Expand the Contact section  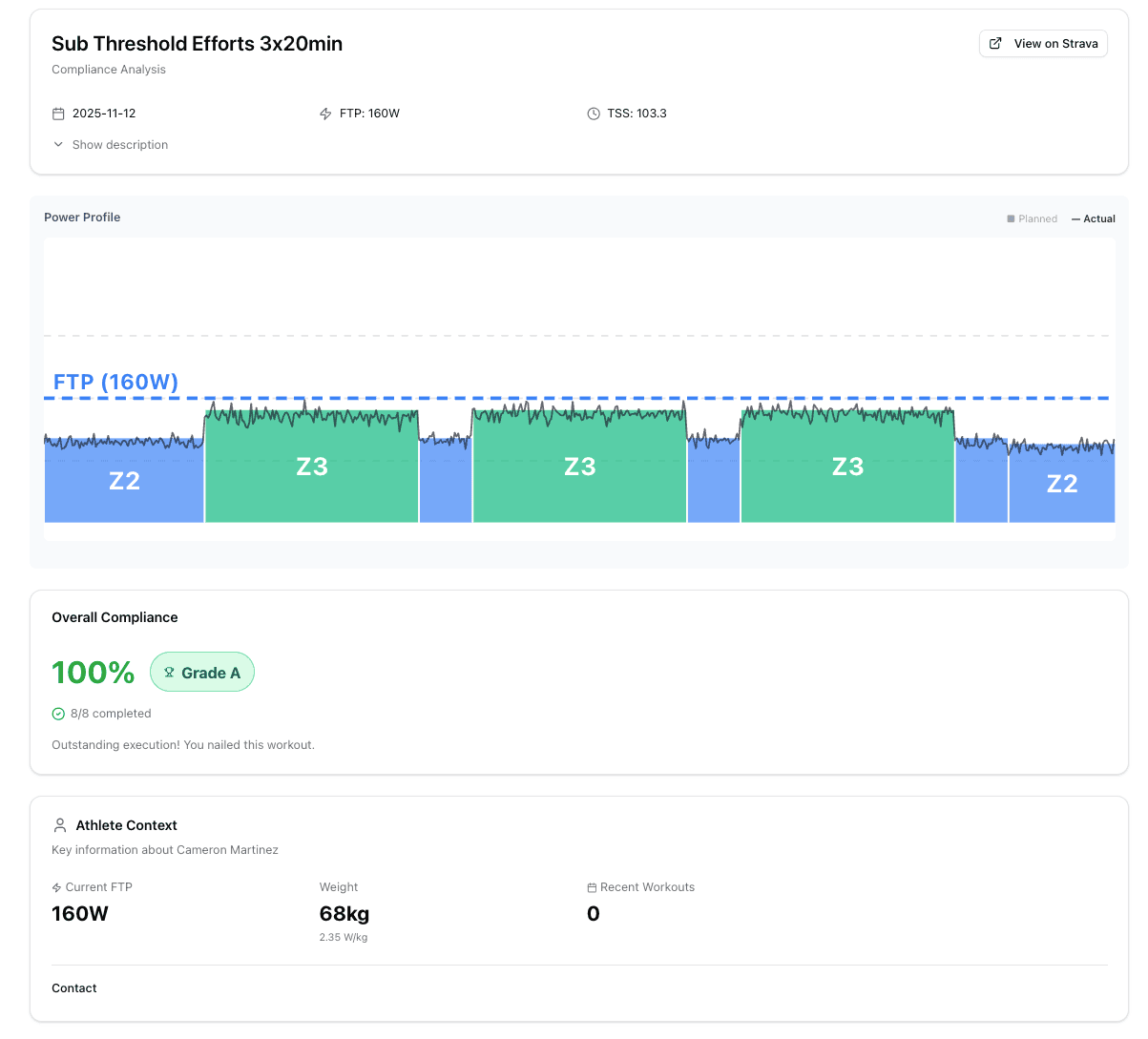tap(74, 987)
